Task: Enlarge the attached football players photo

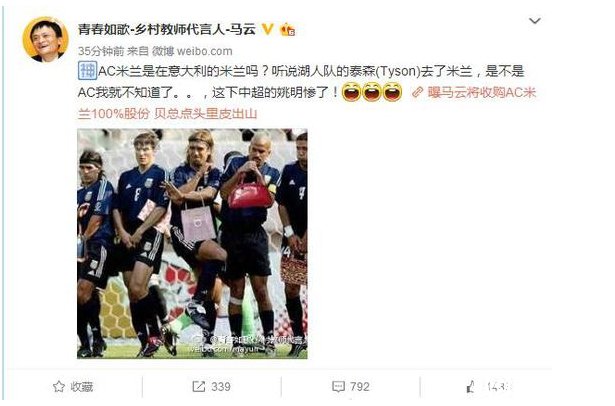Action: tap(192, 244)
